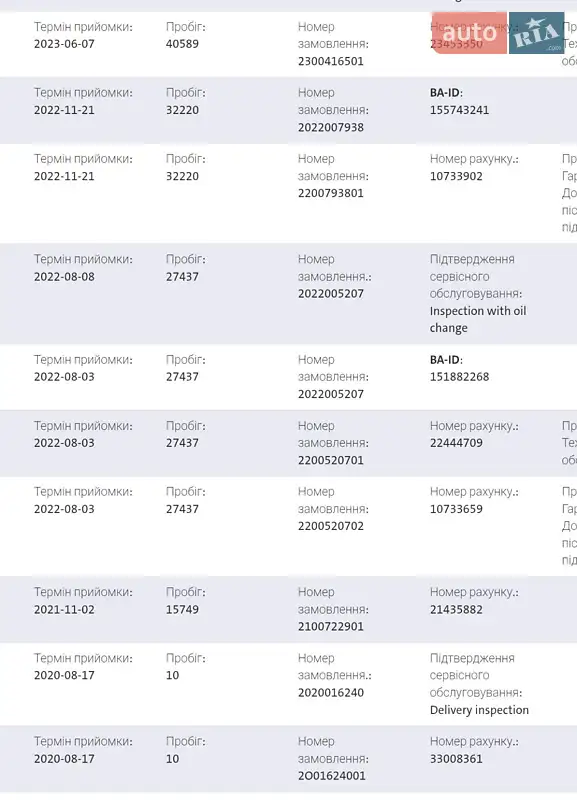Select mileage value 15749
This screenshot has height=800, width=577.
pos(182,610)
